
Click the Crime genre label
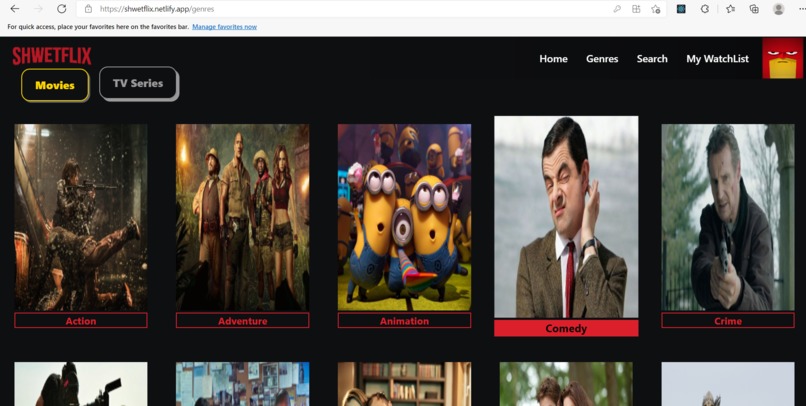click(x=728, y=321)
